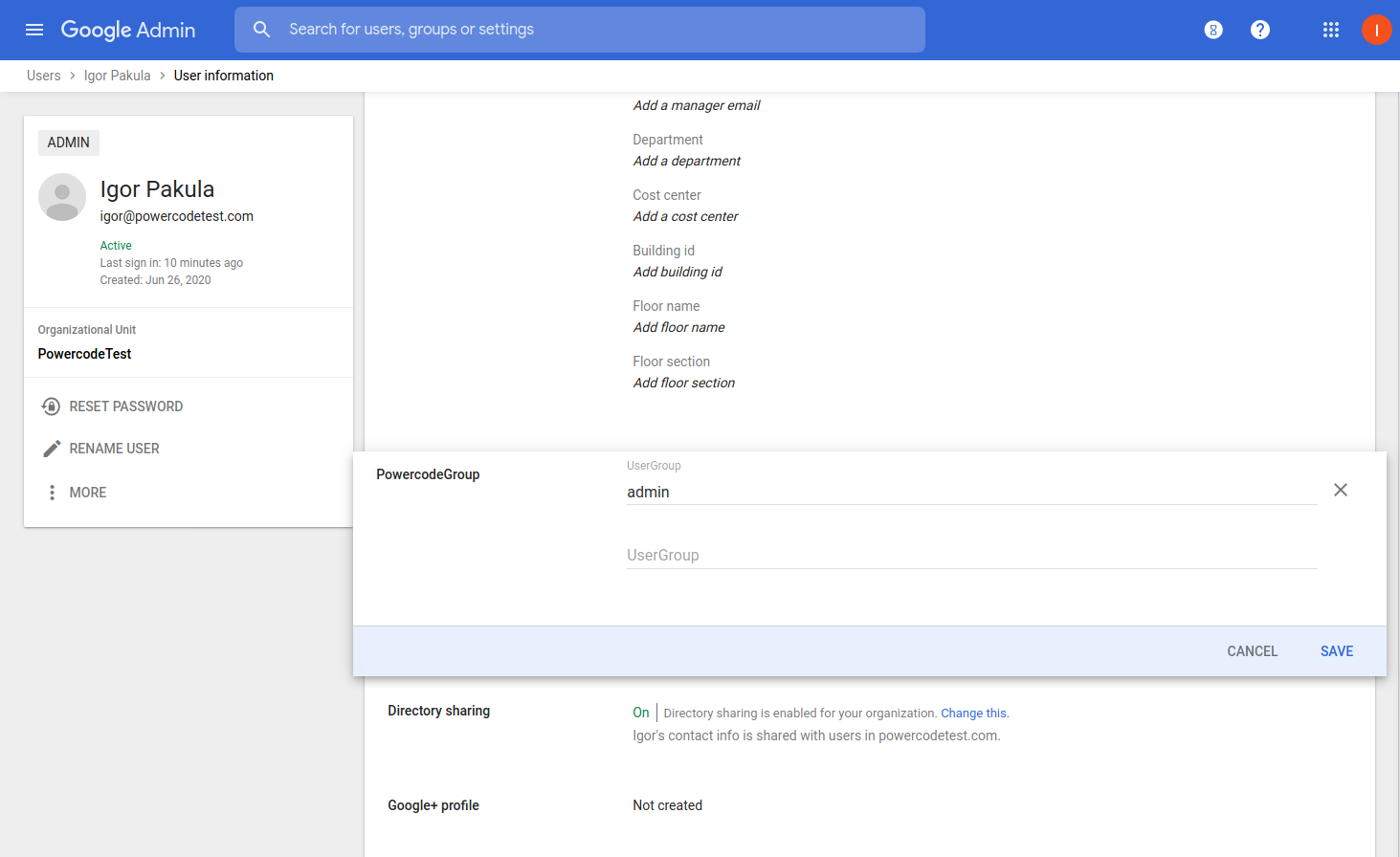
Task: Click the Floor name label
Action: tap(666, 306)
